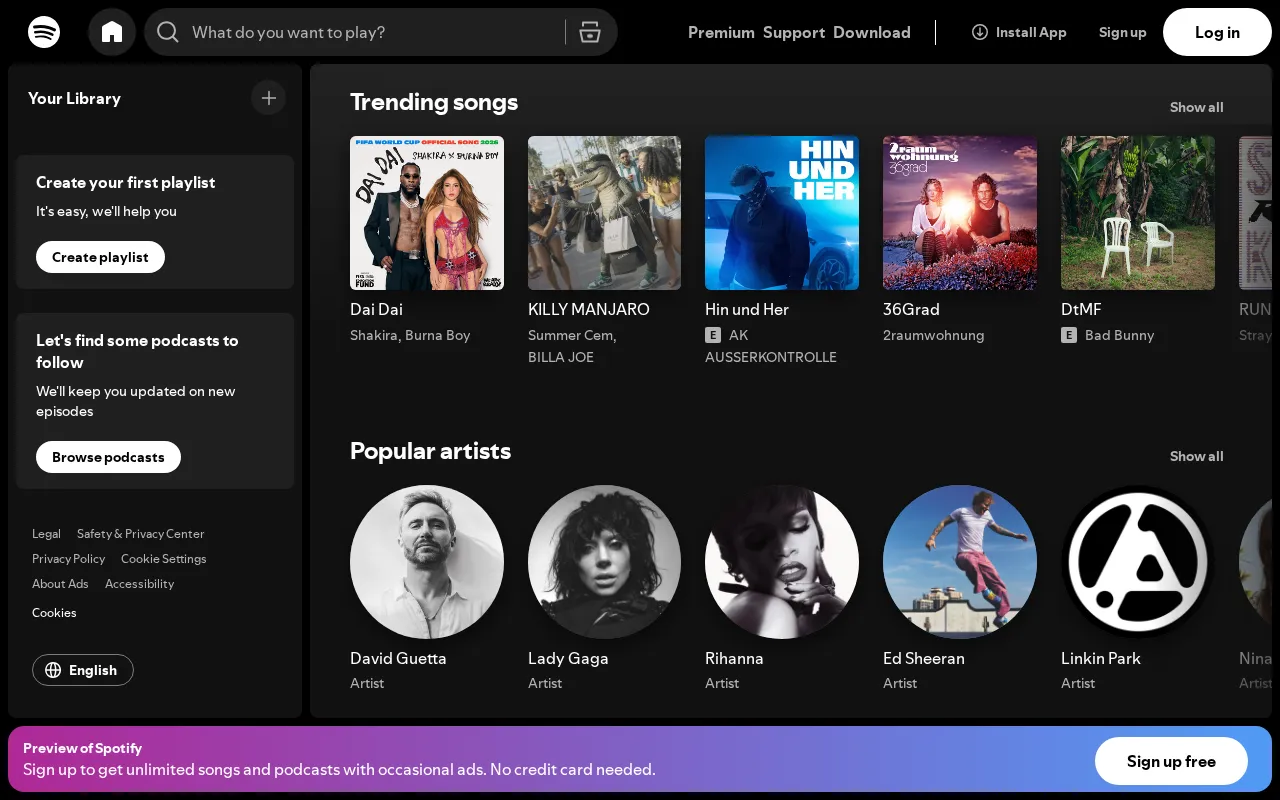
Task: Click the 'KILLY MANJARO' song title
Action: 589,309
